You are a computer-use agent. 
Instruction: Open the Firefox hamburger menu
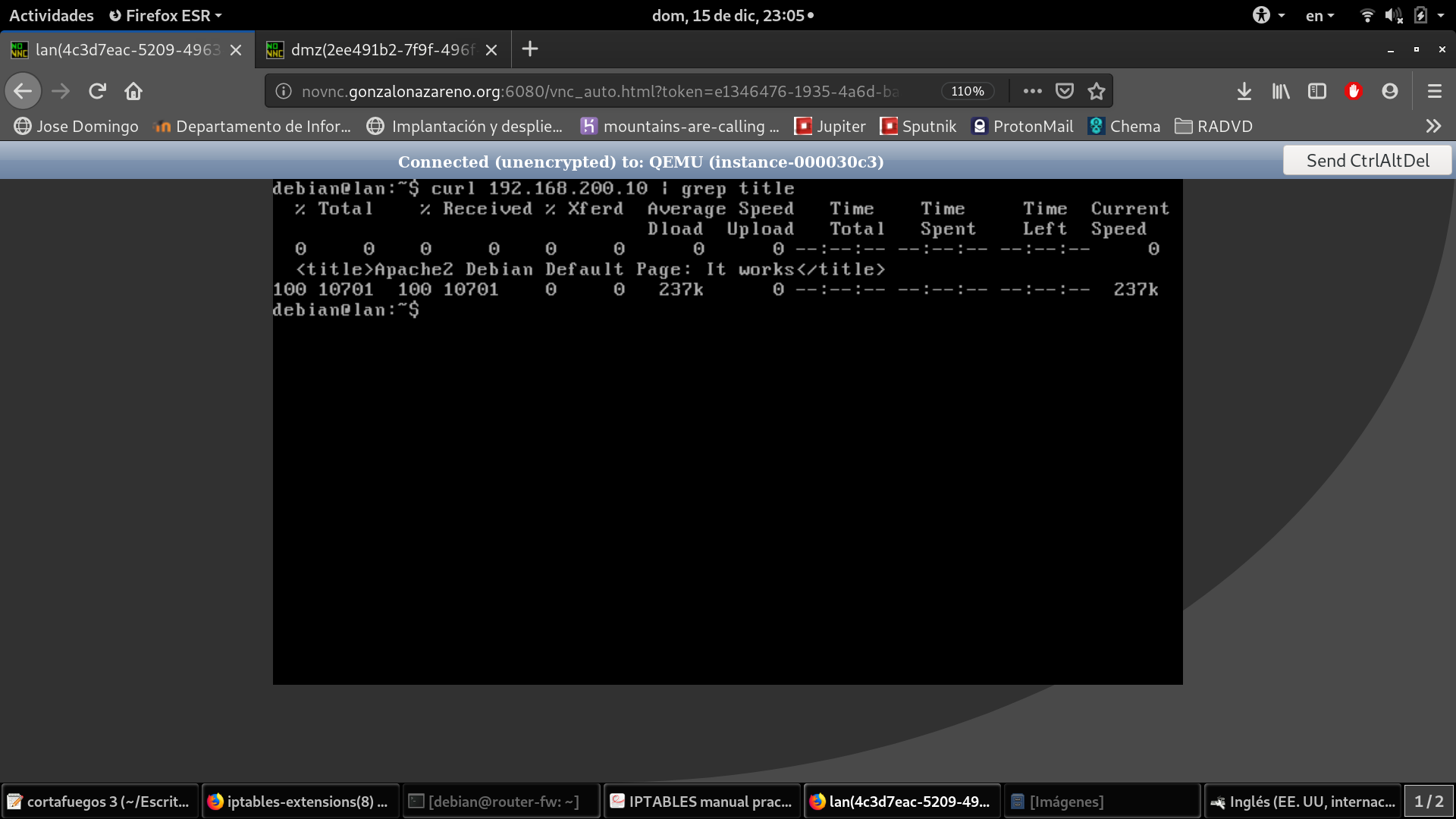(x=1434, y=91)
